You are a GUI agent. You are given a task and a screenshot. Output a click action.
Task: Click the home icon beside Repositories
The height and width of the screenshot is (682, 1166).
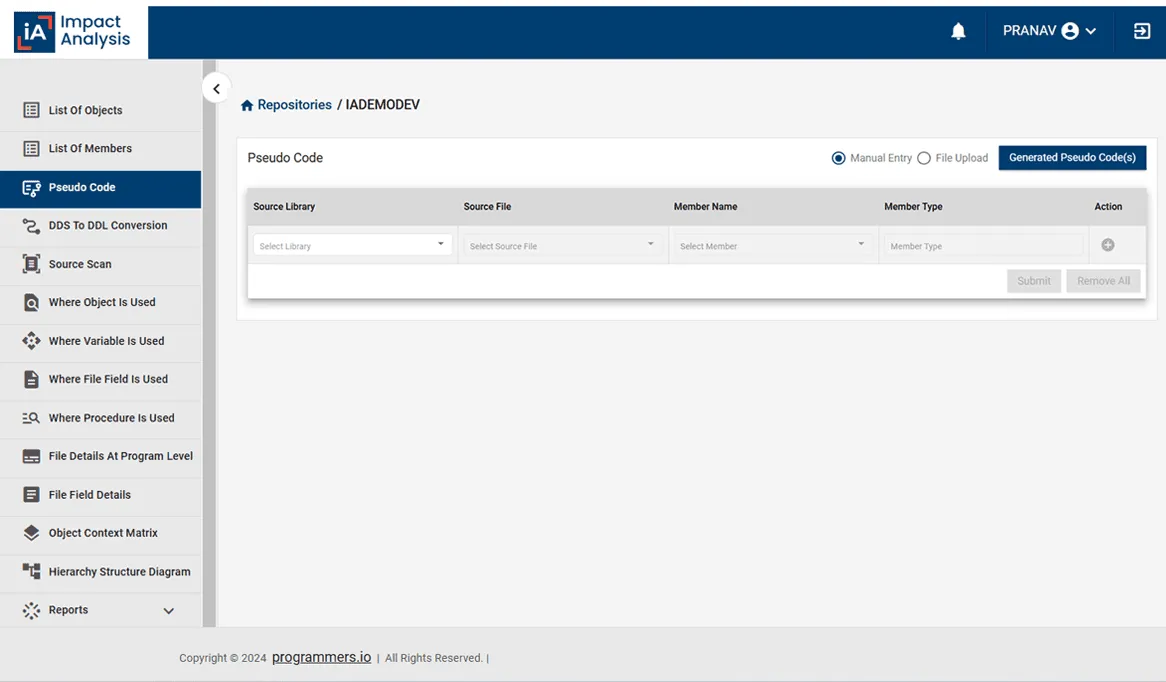coord(247,105)
